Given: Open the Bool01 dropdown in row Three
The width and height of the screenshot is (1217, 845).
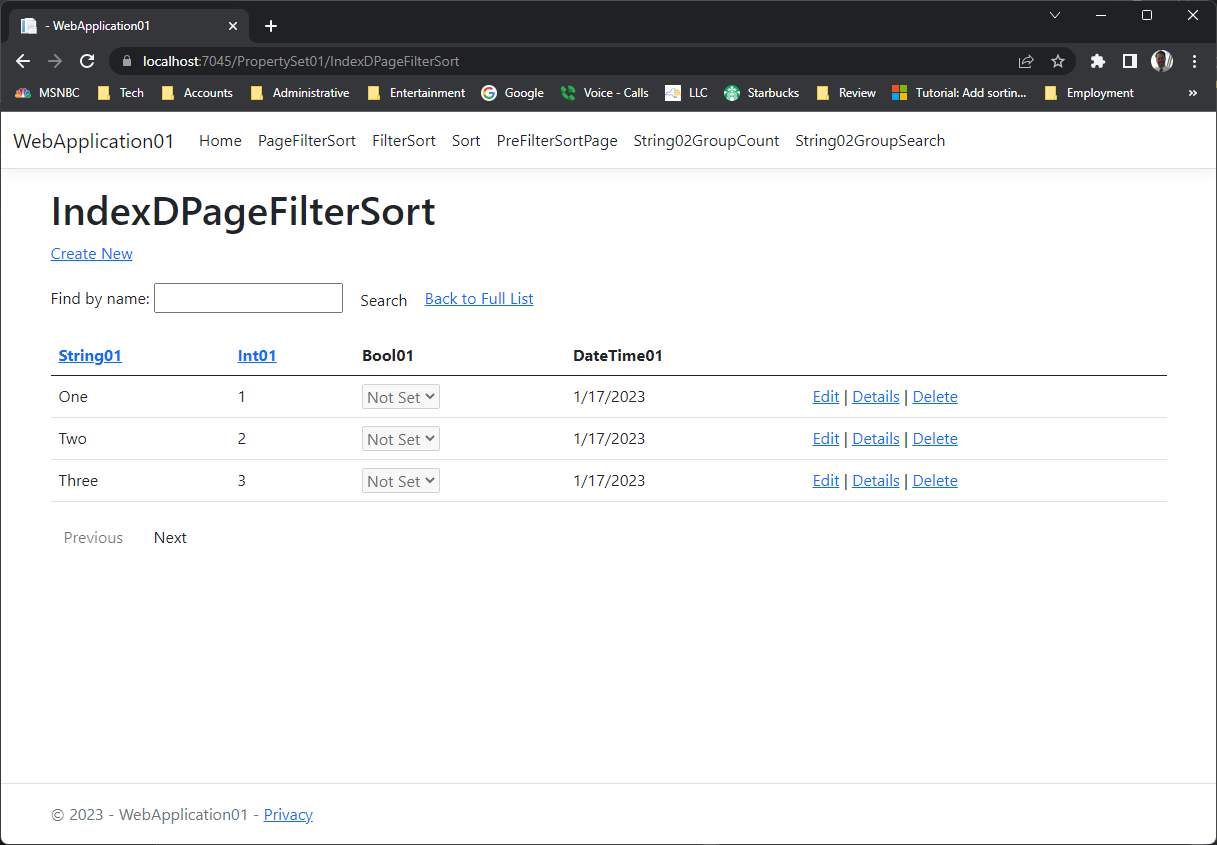Looking at the screenshot, I should tap(401, 481).
